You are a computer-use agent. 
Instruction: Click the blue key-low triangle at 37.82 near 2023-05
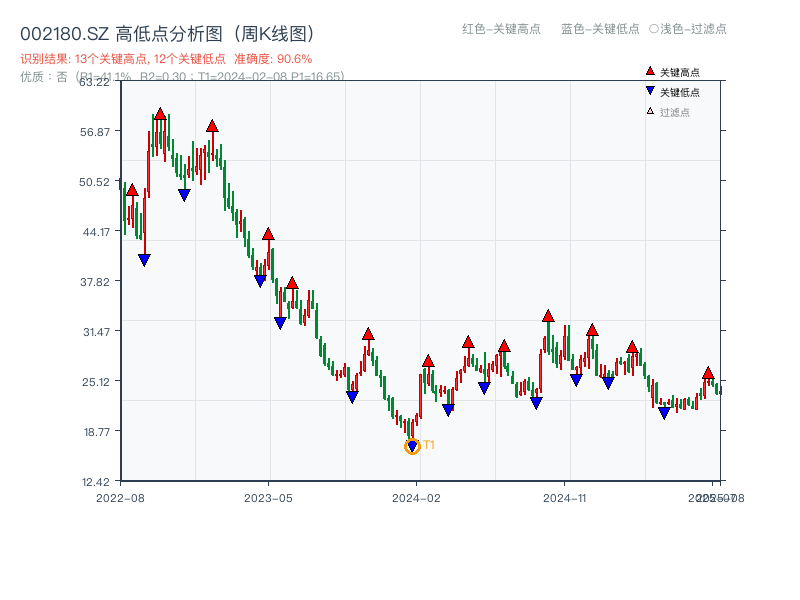pyautogui.click(x=260, y=281)
